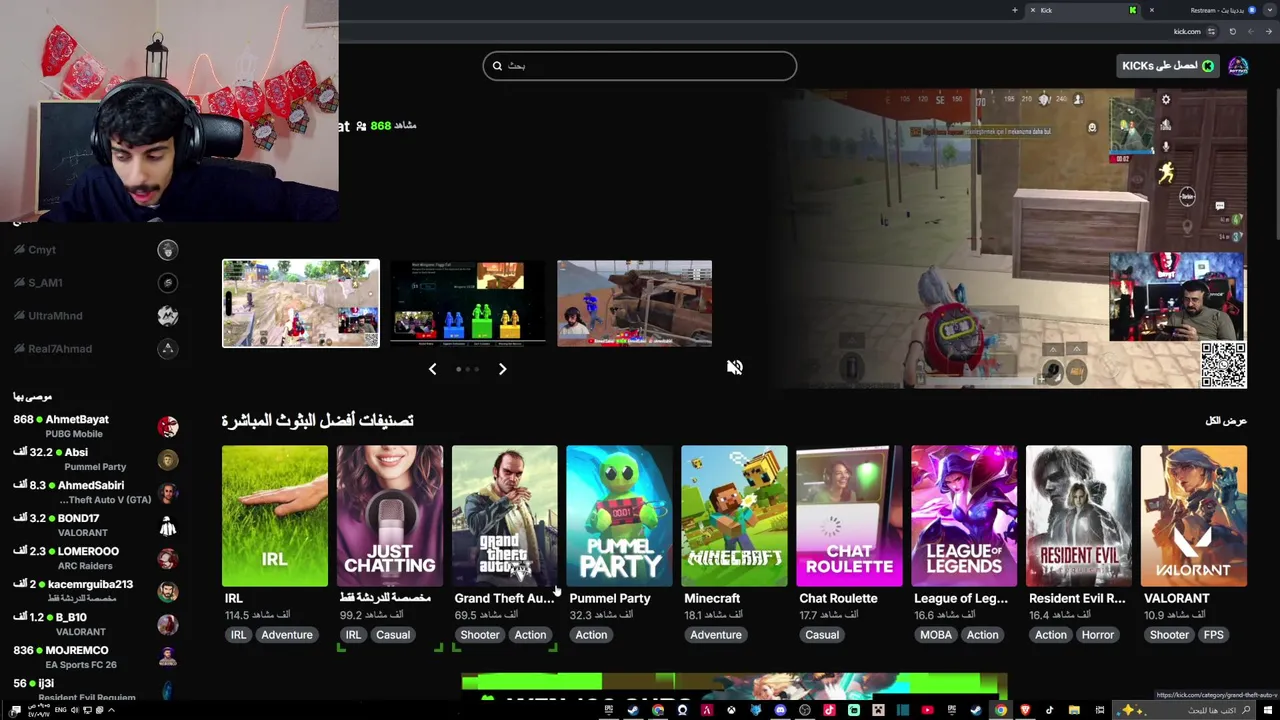Open MOJREMCO channel avatar in sidebar

[168, 657]
